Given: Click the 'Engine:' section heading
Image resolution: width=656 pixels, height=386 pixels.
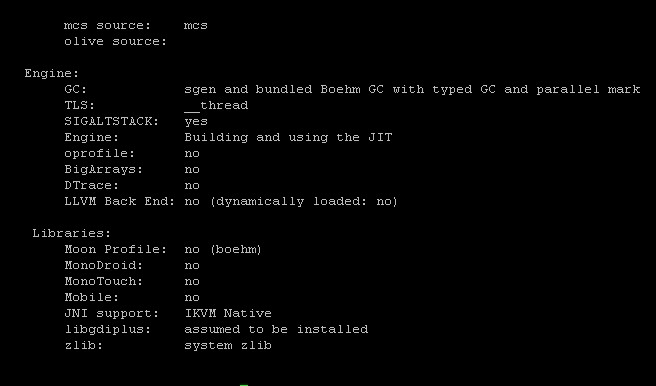Looking at the screenshot, I should pyautogui.click(x=52, y=74).
